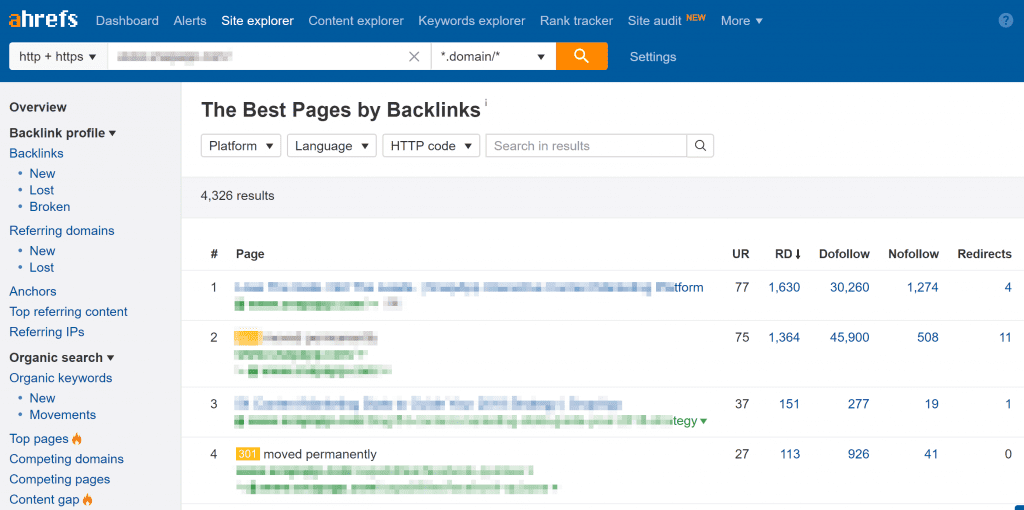The image size is (1024, 510).
Task: Open the Settings link
Action: tap(653, 57)
